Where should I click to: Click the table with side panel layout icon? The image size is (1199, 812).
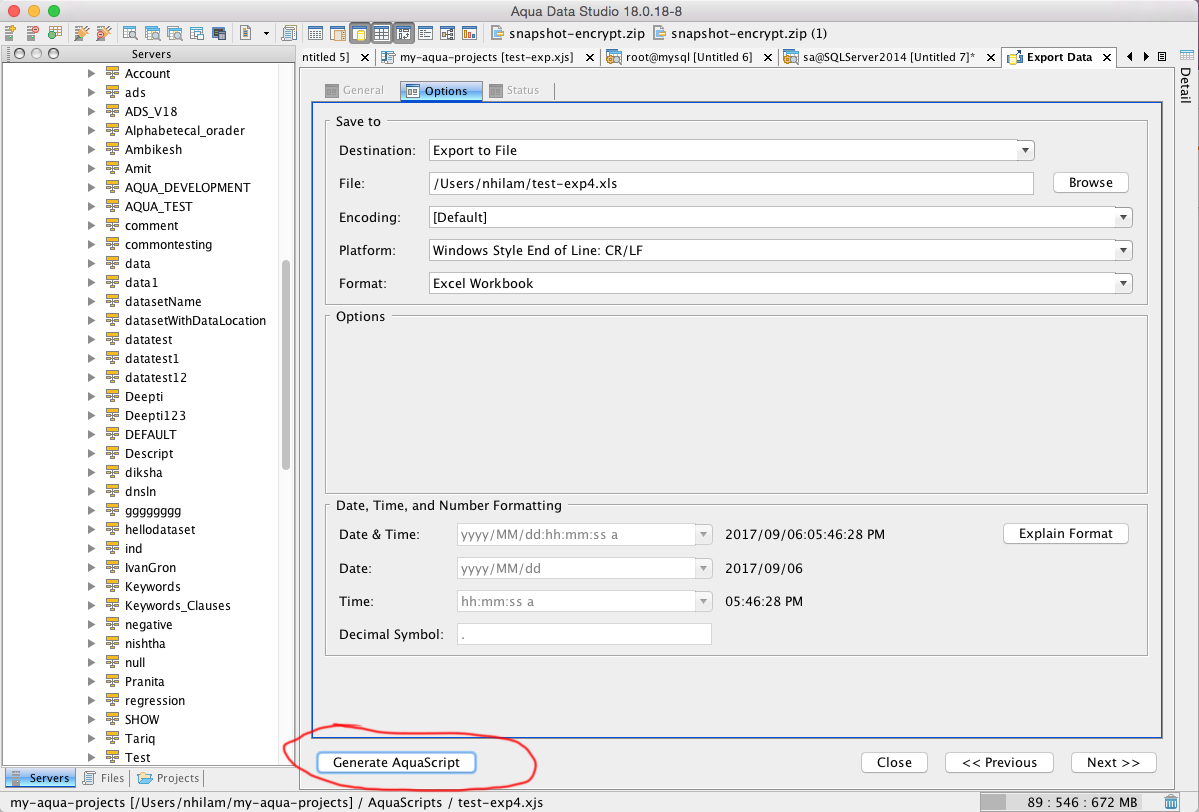[x=337, y=33]
